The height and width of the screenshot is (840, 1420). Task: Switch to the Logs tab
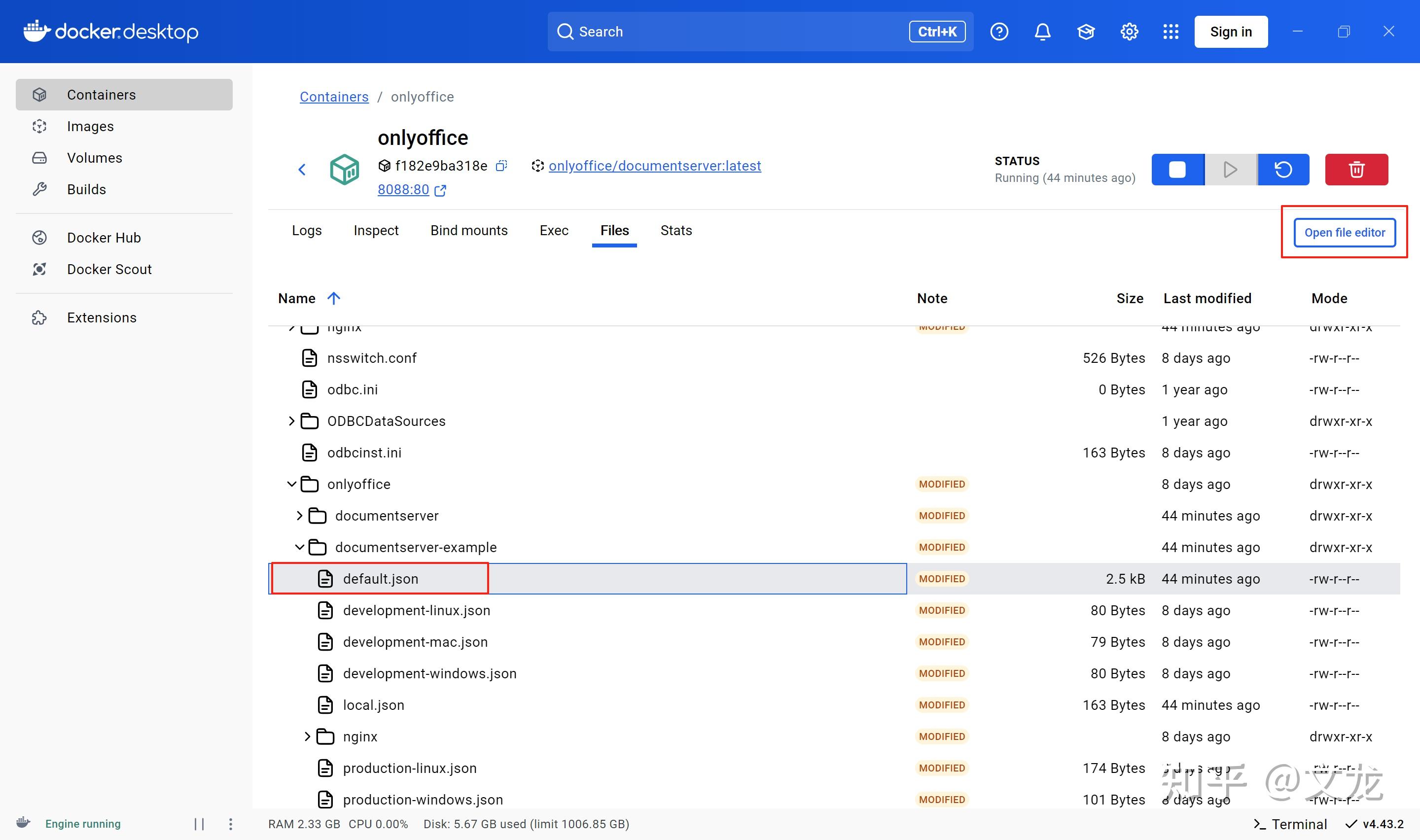click(307, 230)
